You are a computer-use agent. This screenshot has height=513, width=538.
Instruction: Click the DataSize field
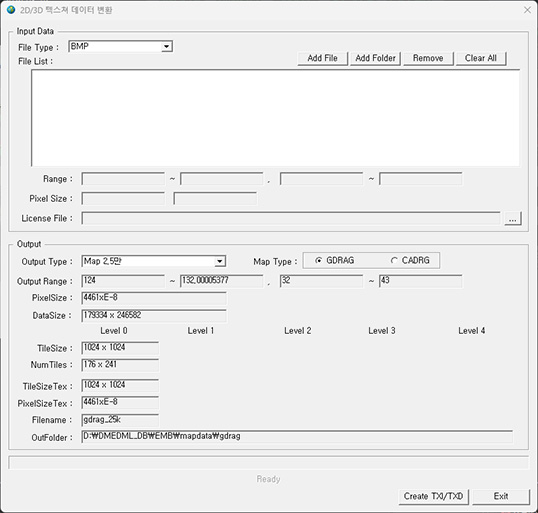154,316
